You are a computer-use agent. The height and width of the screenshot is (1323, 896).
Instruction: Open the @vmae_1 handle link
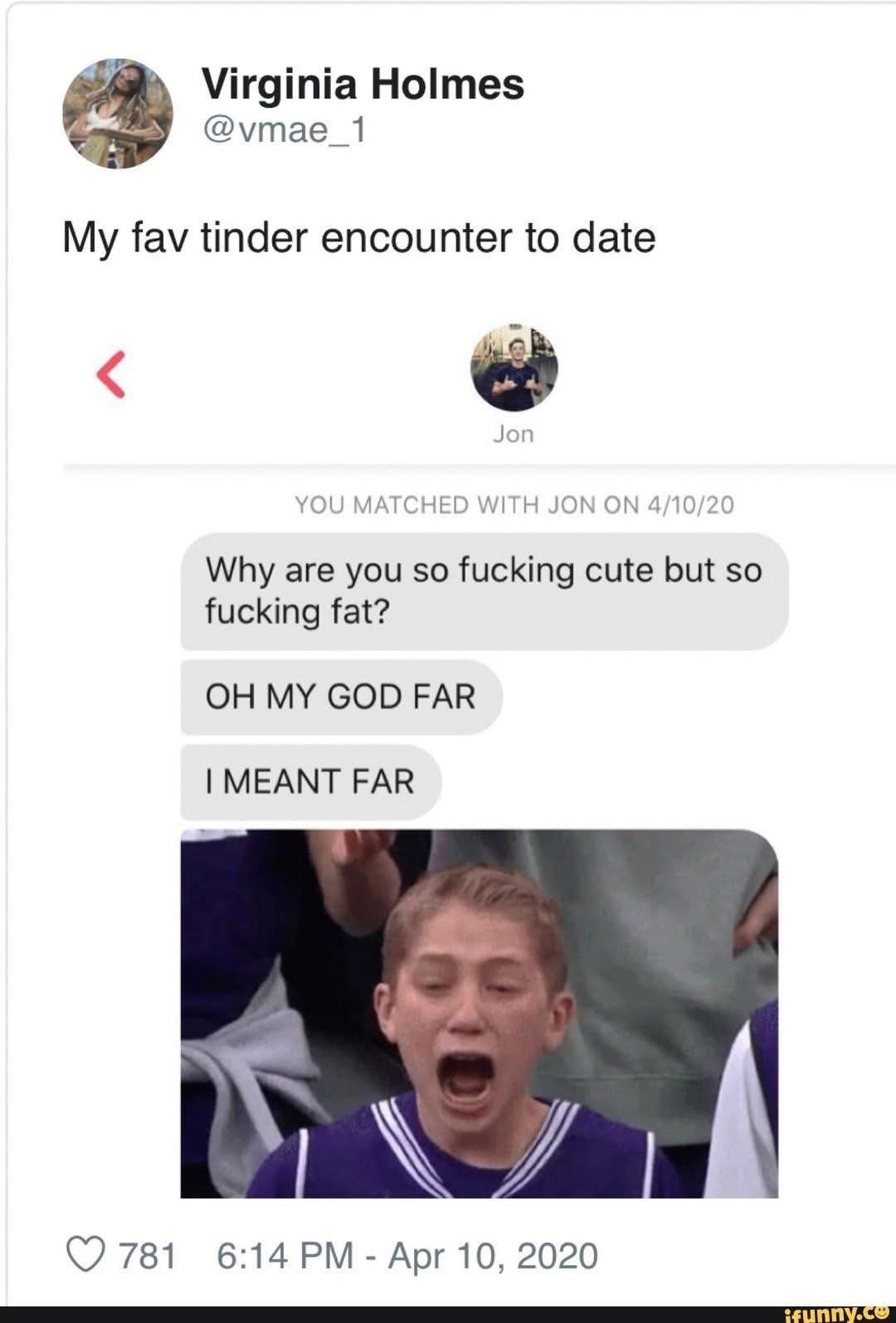click(284, 129)
